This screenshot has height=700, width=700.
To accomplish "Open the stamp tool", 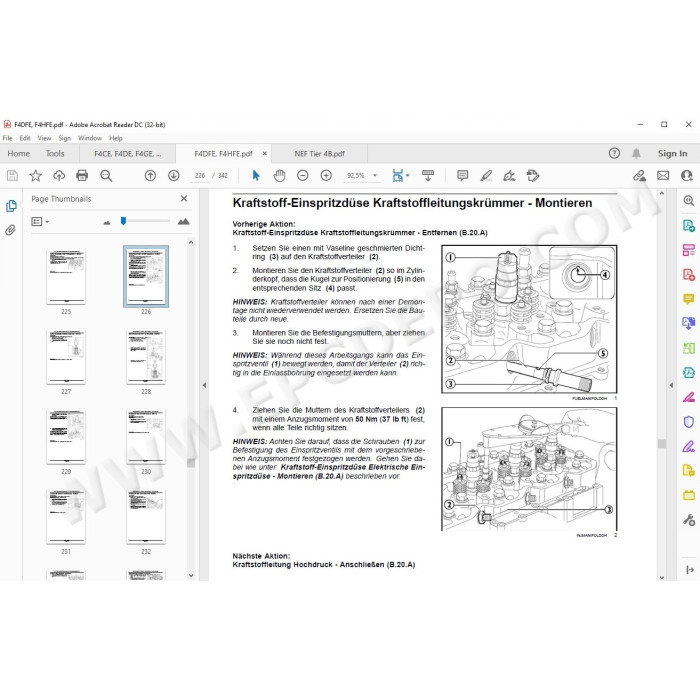I will (x=533, y=175).
